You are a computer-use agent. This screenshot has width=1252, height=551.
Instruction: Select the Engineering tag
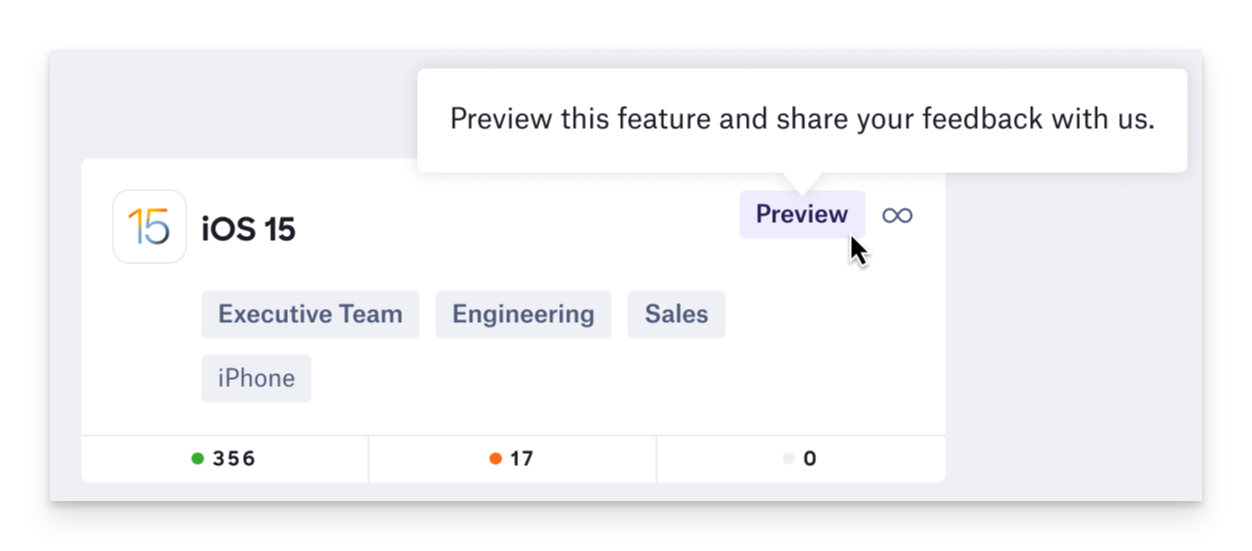(x=523, y=314)
